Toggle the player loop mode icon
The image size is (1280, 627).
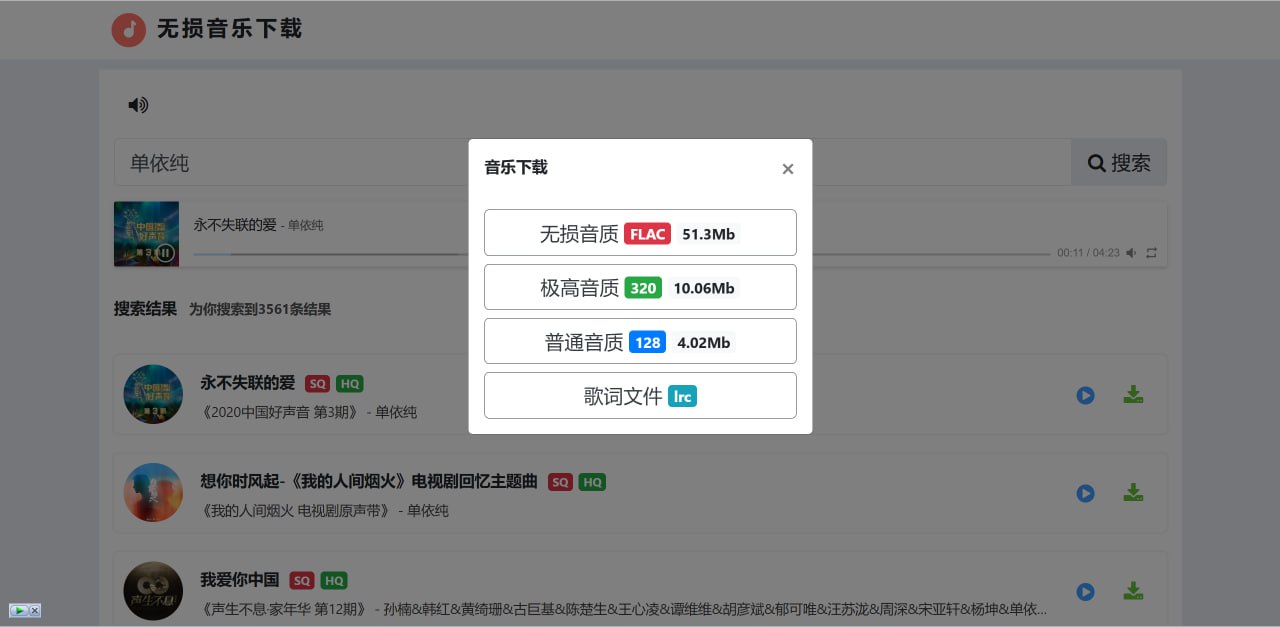(x=1151, y=253)
